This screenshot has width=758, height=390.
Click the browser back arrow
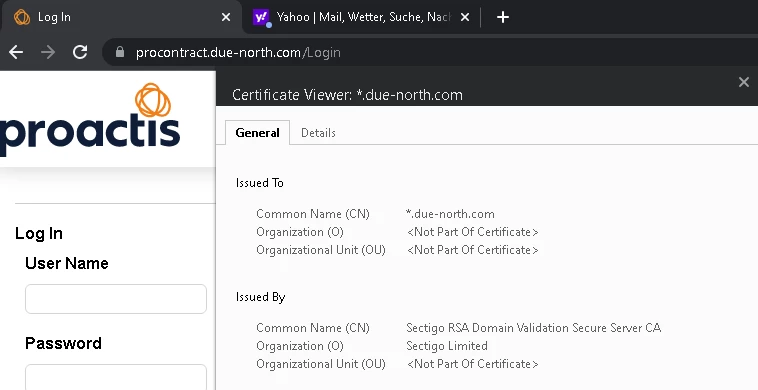(16, 52)
